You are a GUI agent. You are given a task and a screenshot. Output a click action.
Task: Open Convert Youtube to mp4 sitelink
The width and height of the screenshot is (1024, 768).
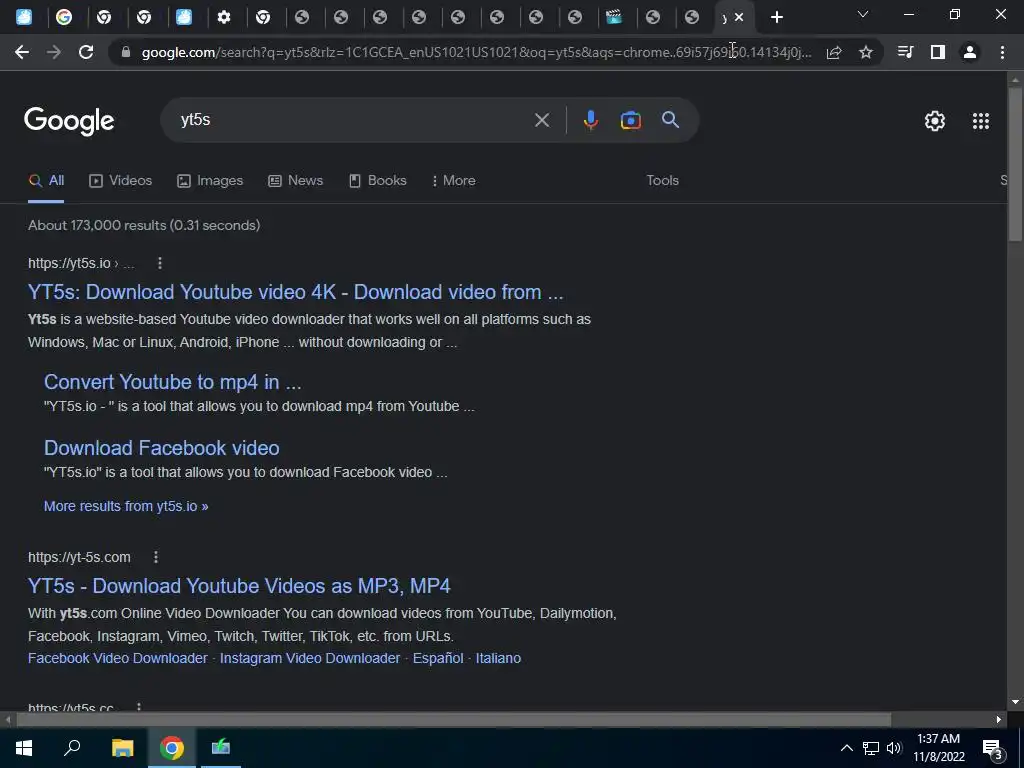pyautogui.click(x=172, y=382)
